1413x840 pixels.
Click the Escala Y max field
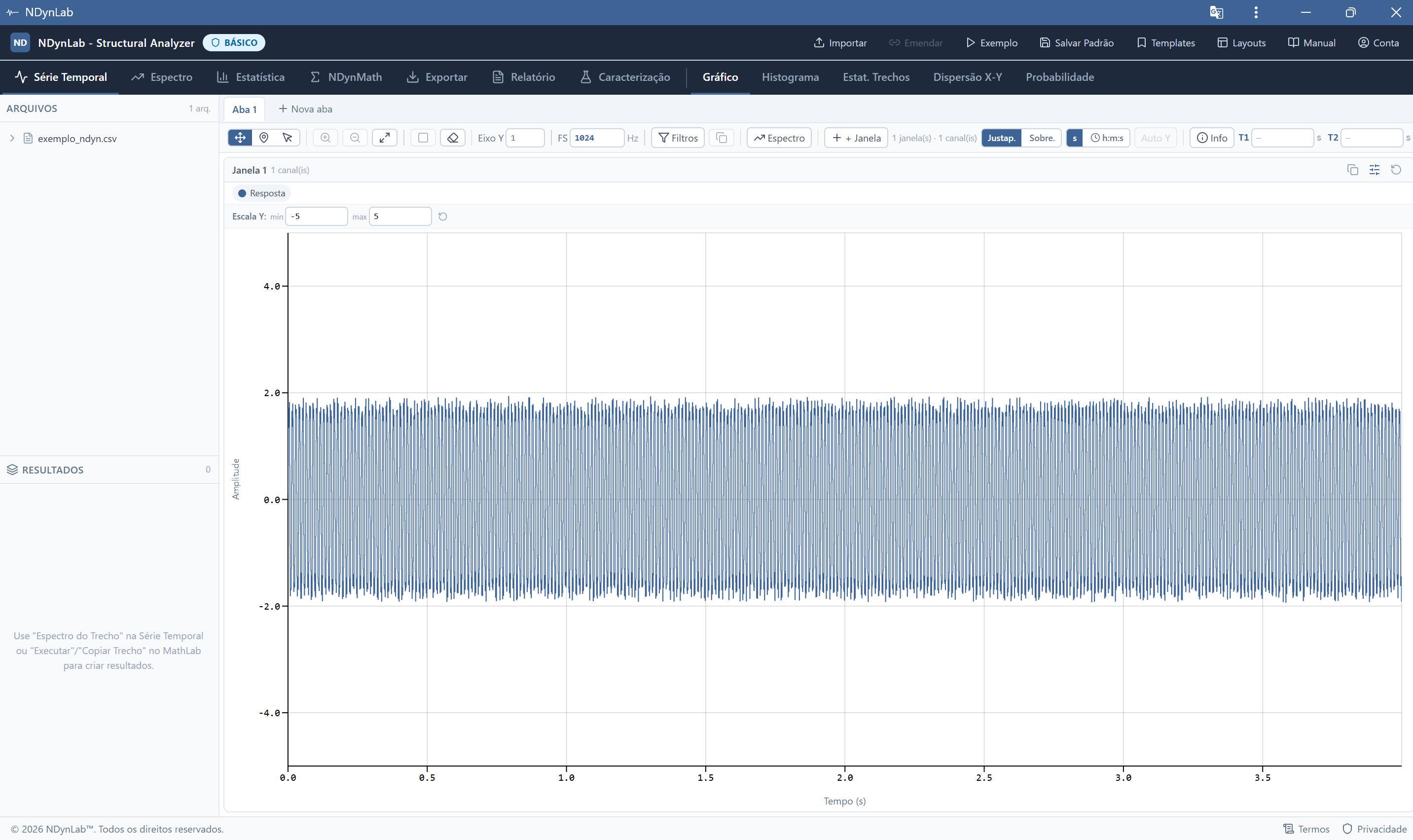point(400,216)
